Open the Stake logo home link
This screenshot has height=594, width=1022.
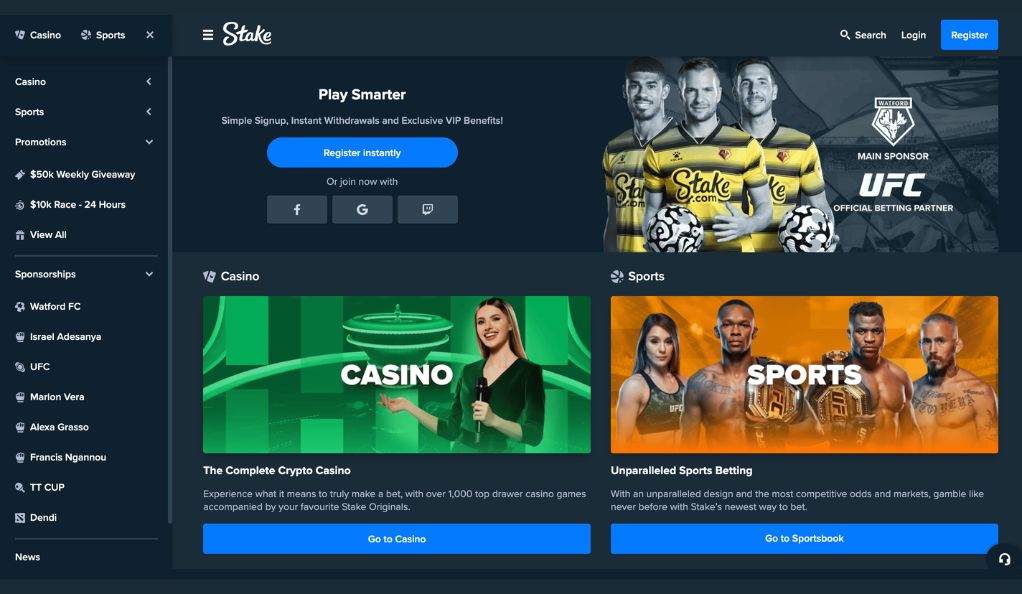coord(247,34)
